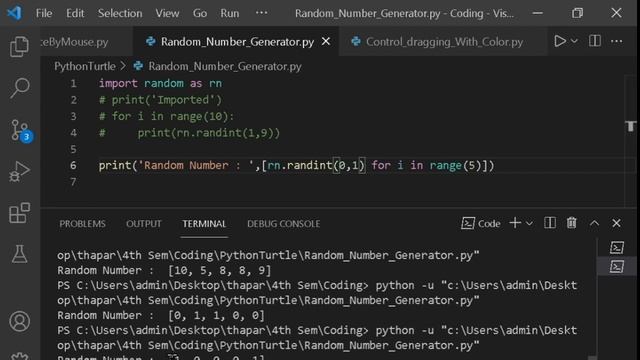Open the Search view in activity bar
640x360 pixels.
point(19,88)
